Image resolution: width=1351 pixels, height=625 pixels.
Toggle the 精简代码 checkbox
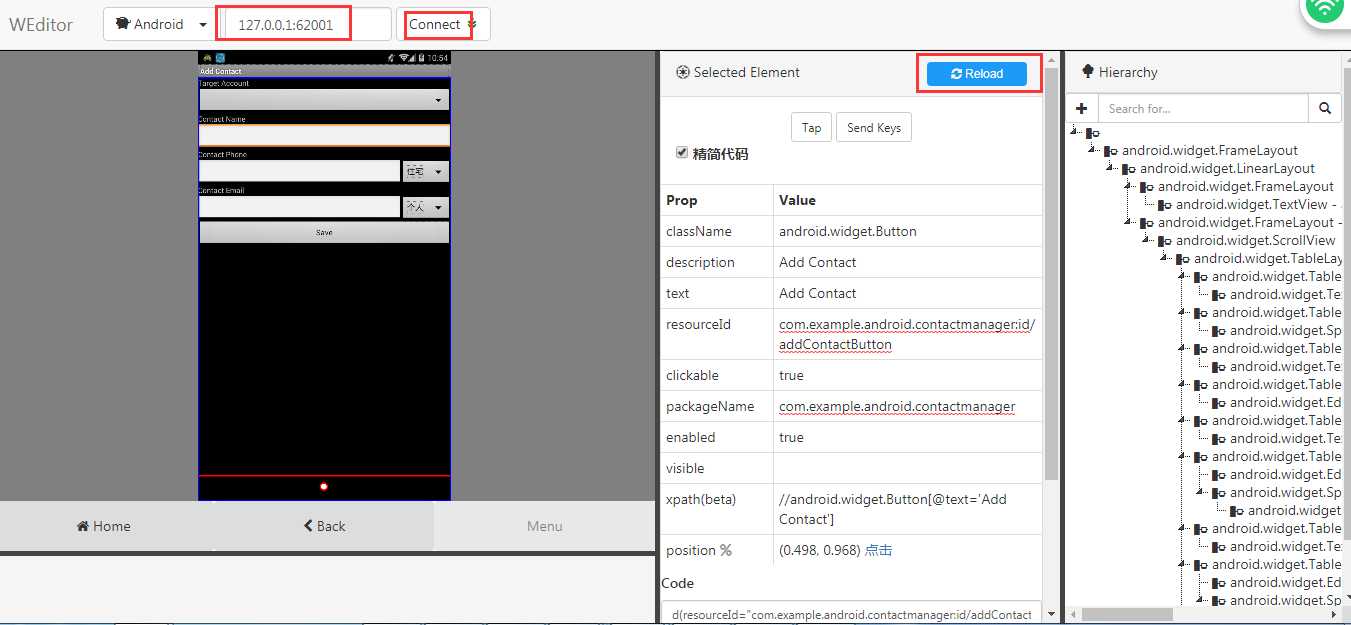pyautogui.click(x=682, y=153)
